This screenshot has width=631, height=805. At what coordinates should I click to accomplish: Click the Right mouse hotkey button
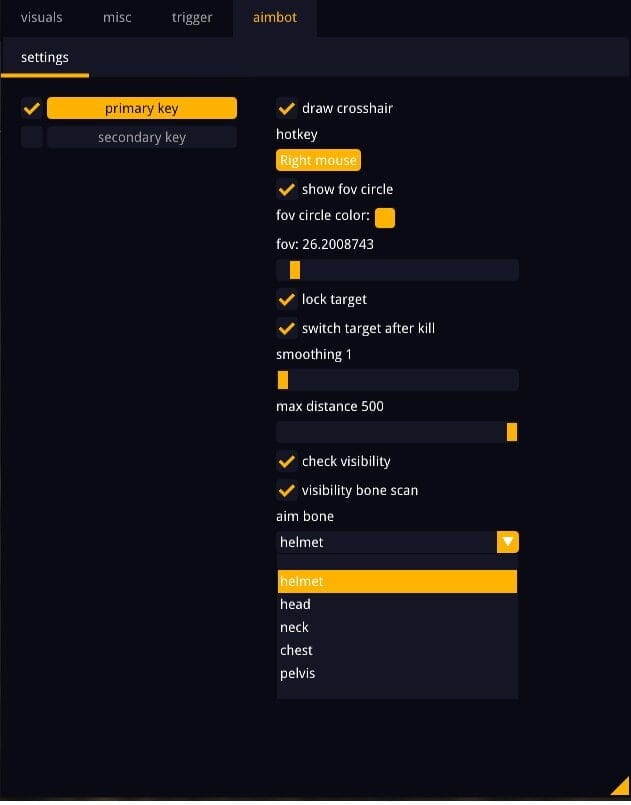coord(318,160)
